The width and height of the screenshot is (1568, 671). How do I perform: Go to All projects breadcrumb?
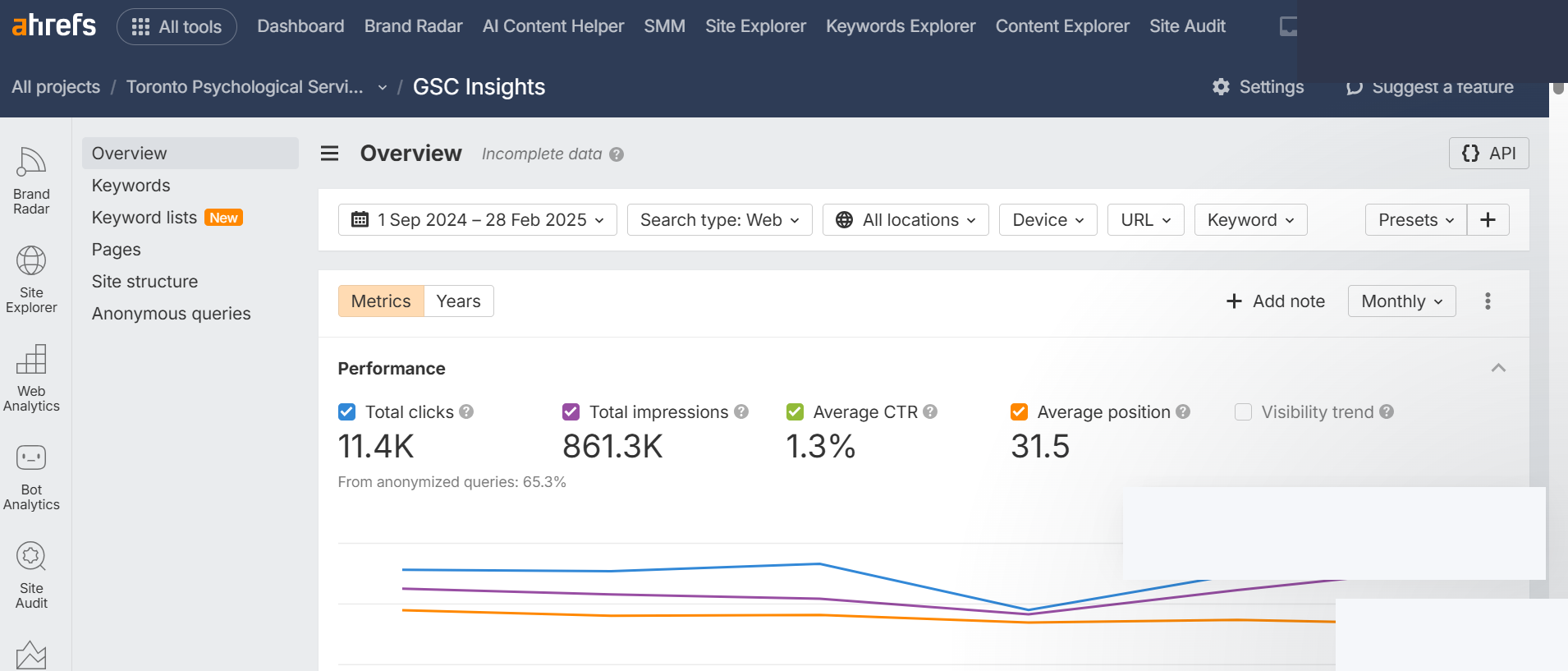[56, 87]
